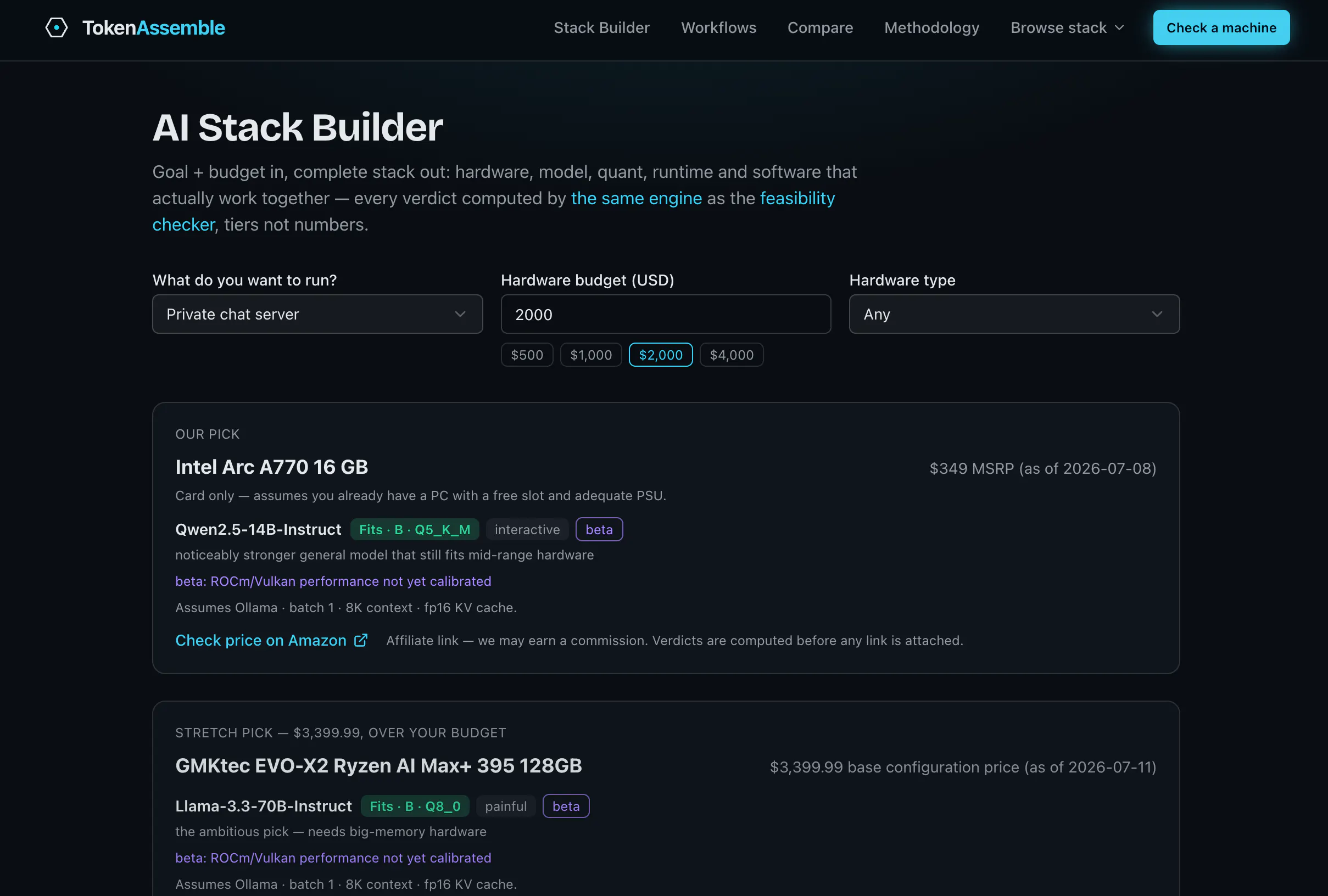The width and height of the screenshot is (1328, 896).
Task: Click the Llama-3.3-70B-Instruct model name
Action: (x=264, y=806)
